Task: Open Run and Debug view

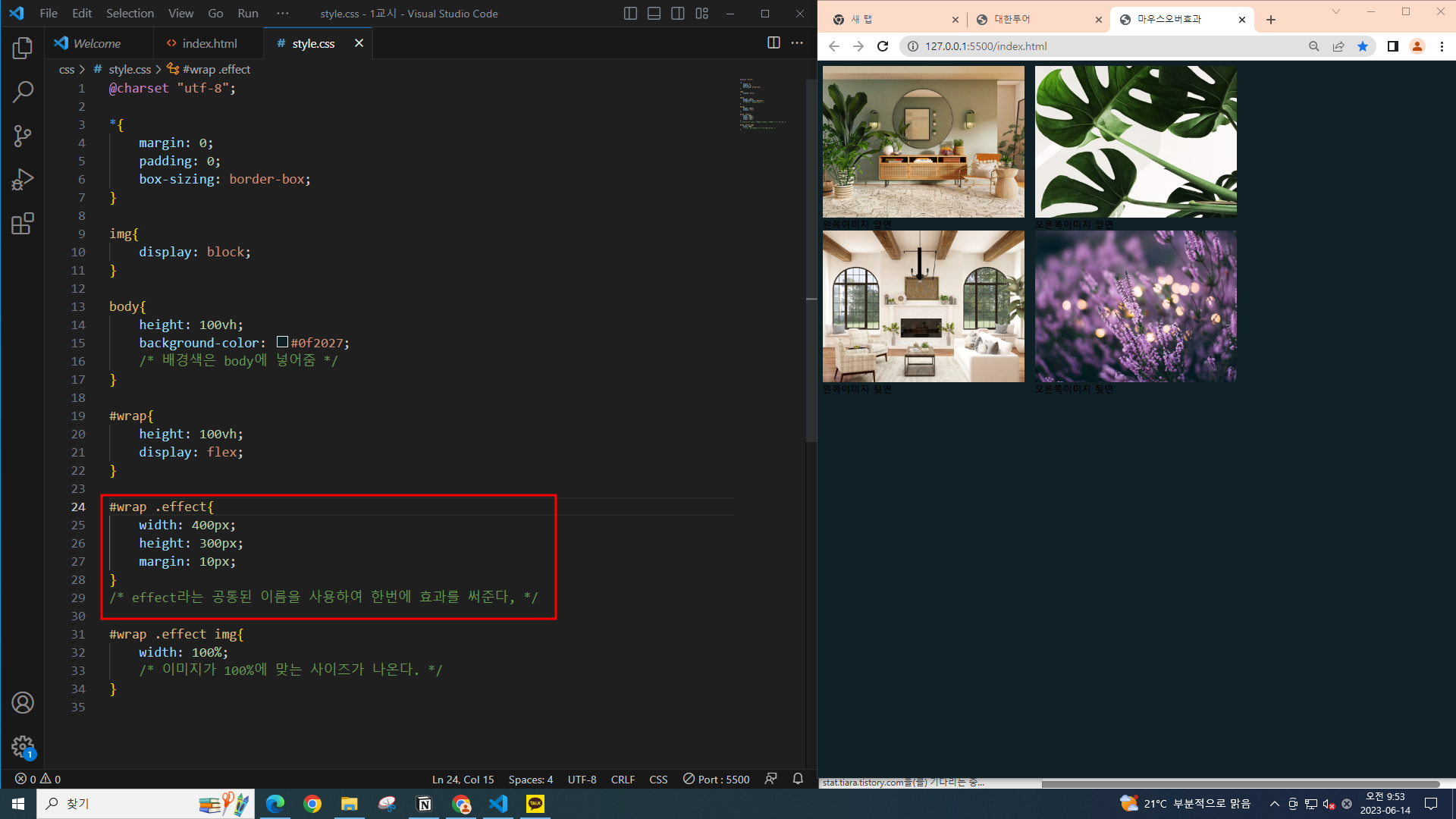Action: [x=23, y=180]
